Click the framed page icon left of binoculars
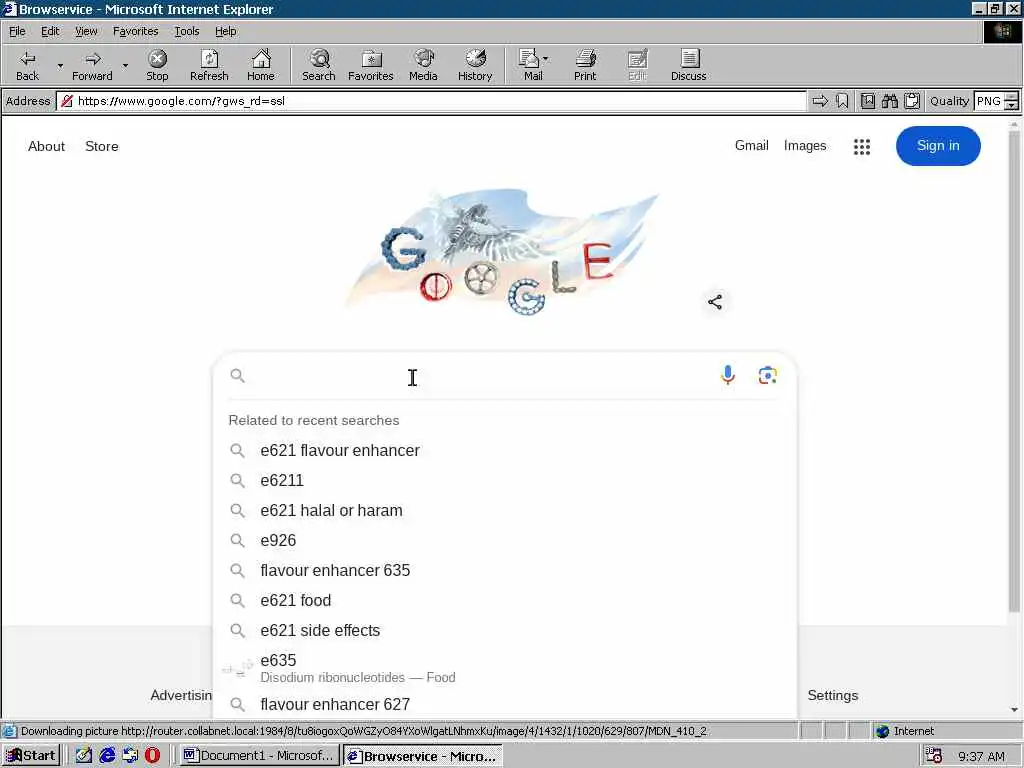The image size is (1024, 768). click(868, 101)
